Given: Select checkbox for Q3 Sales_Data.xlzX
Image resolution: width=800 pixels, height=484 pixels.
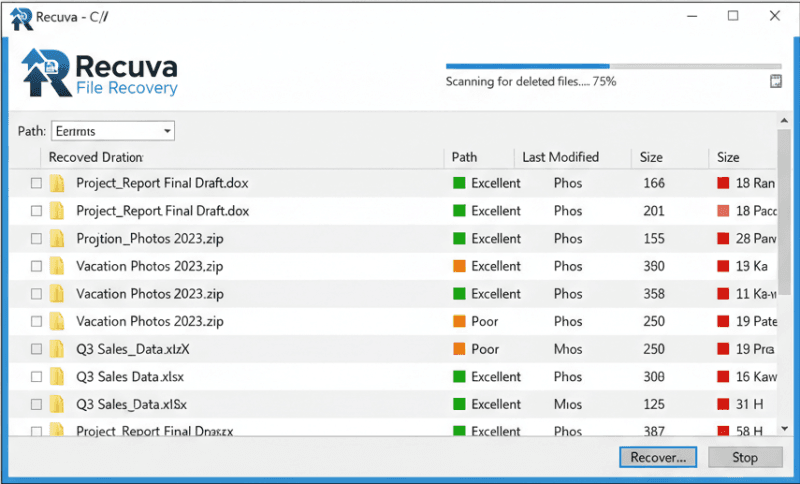Looking at the screenshot, I should (36, 349).
